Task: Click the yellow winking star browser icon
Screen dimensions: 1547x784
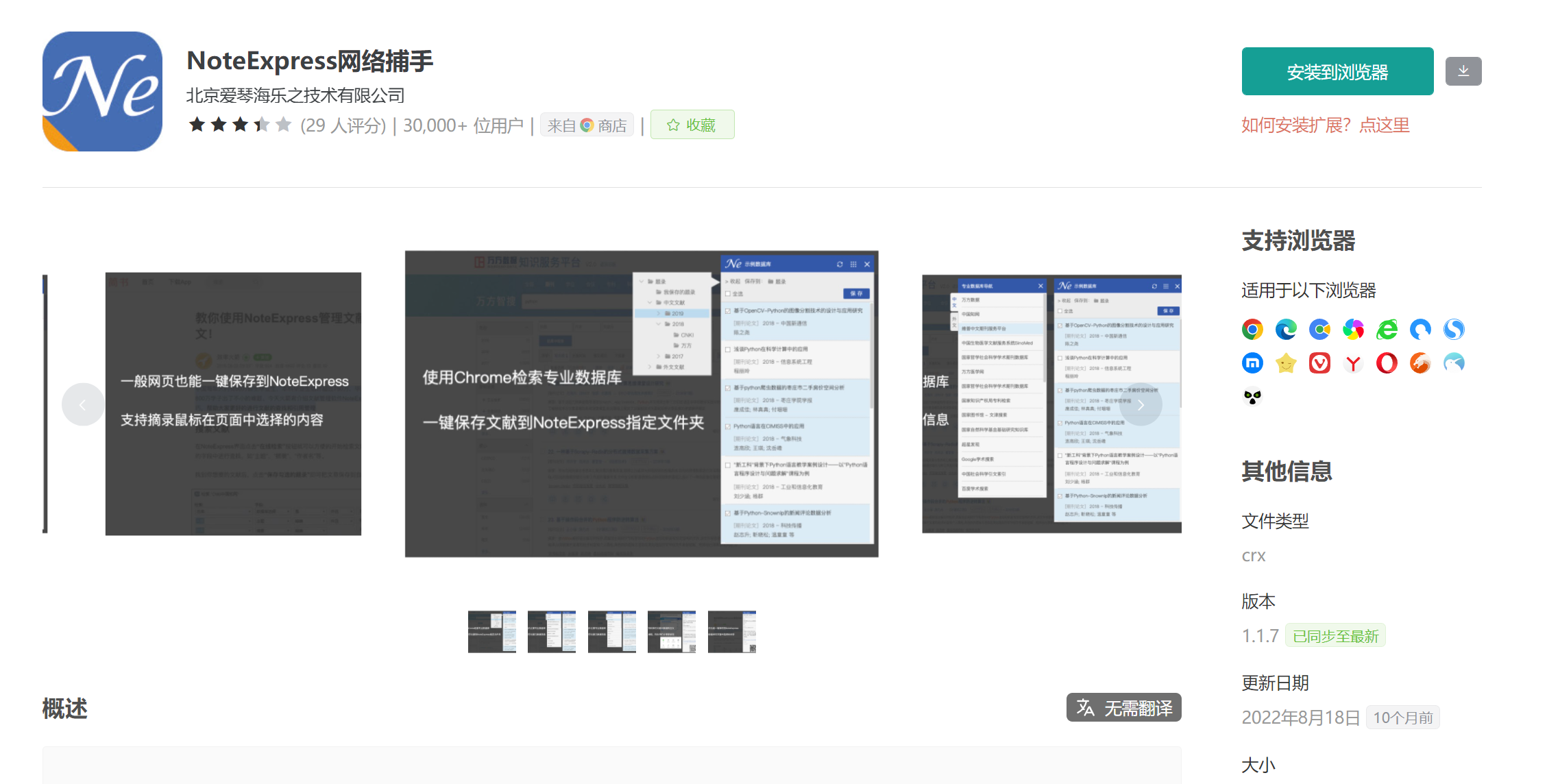Action: tap(1286, 363)
